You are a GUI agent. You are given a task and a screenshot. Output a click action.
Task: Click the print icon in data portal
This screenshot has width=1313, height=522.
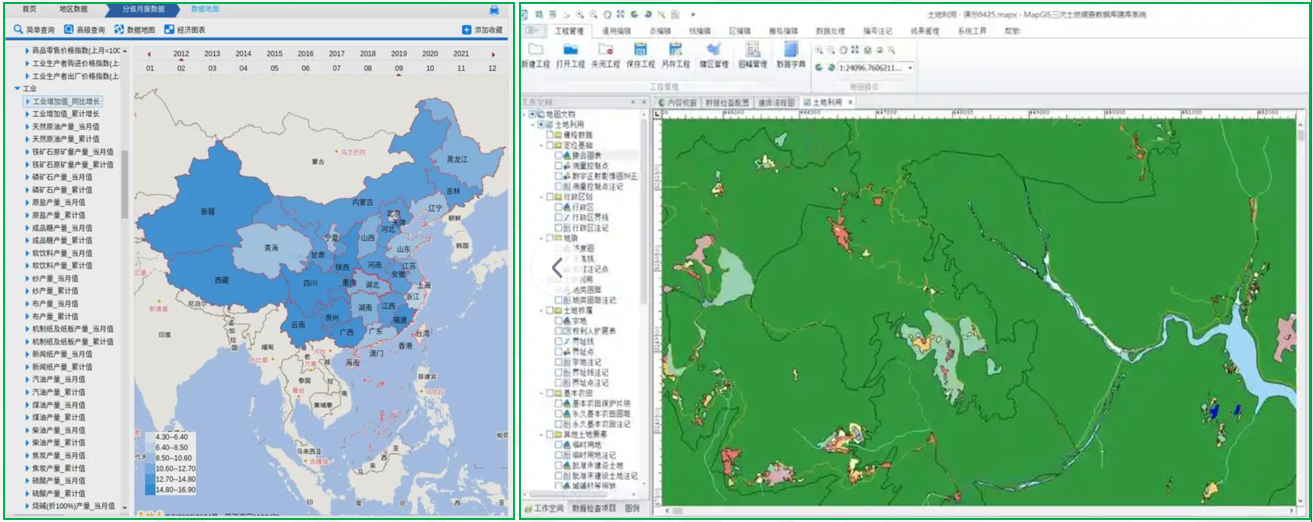click(x=494, y=9)
